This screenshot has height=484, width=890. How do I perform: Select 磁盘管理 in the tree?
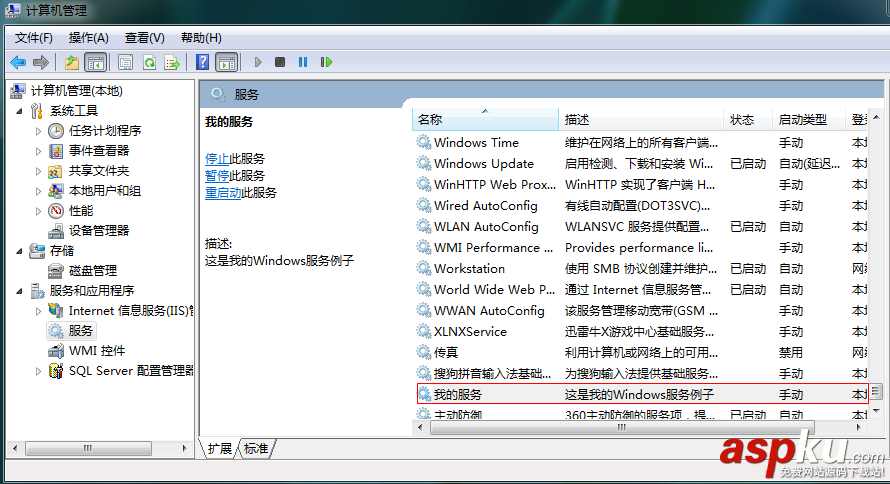(93, 271)
